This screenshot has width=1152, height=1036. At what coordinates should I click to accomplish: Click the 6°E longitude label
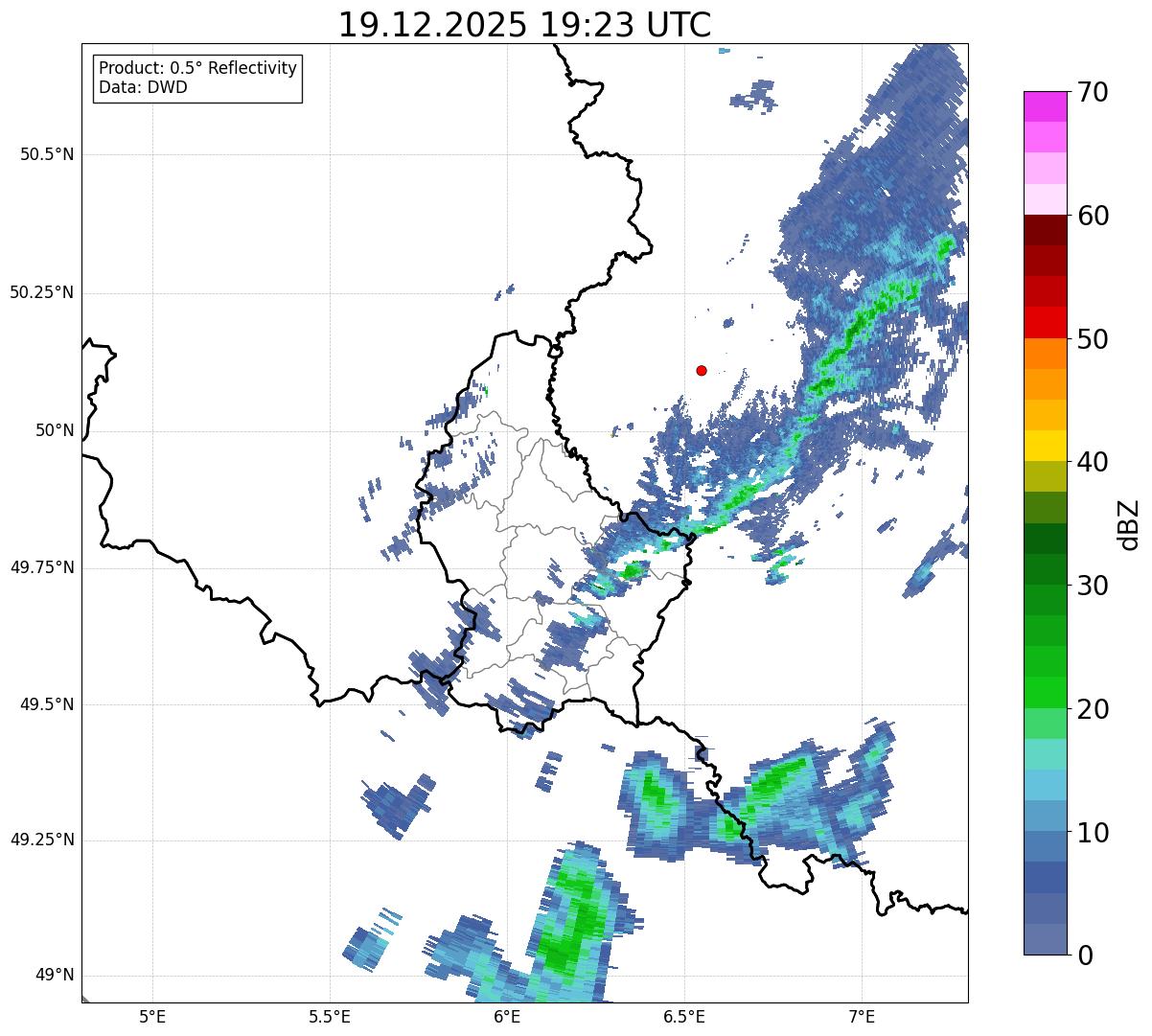507,1016
